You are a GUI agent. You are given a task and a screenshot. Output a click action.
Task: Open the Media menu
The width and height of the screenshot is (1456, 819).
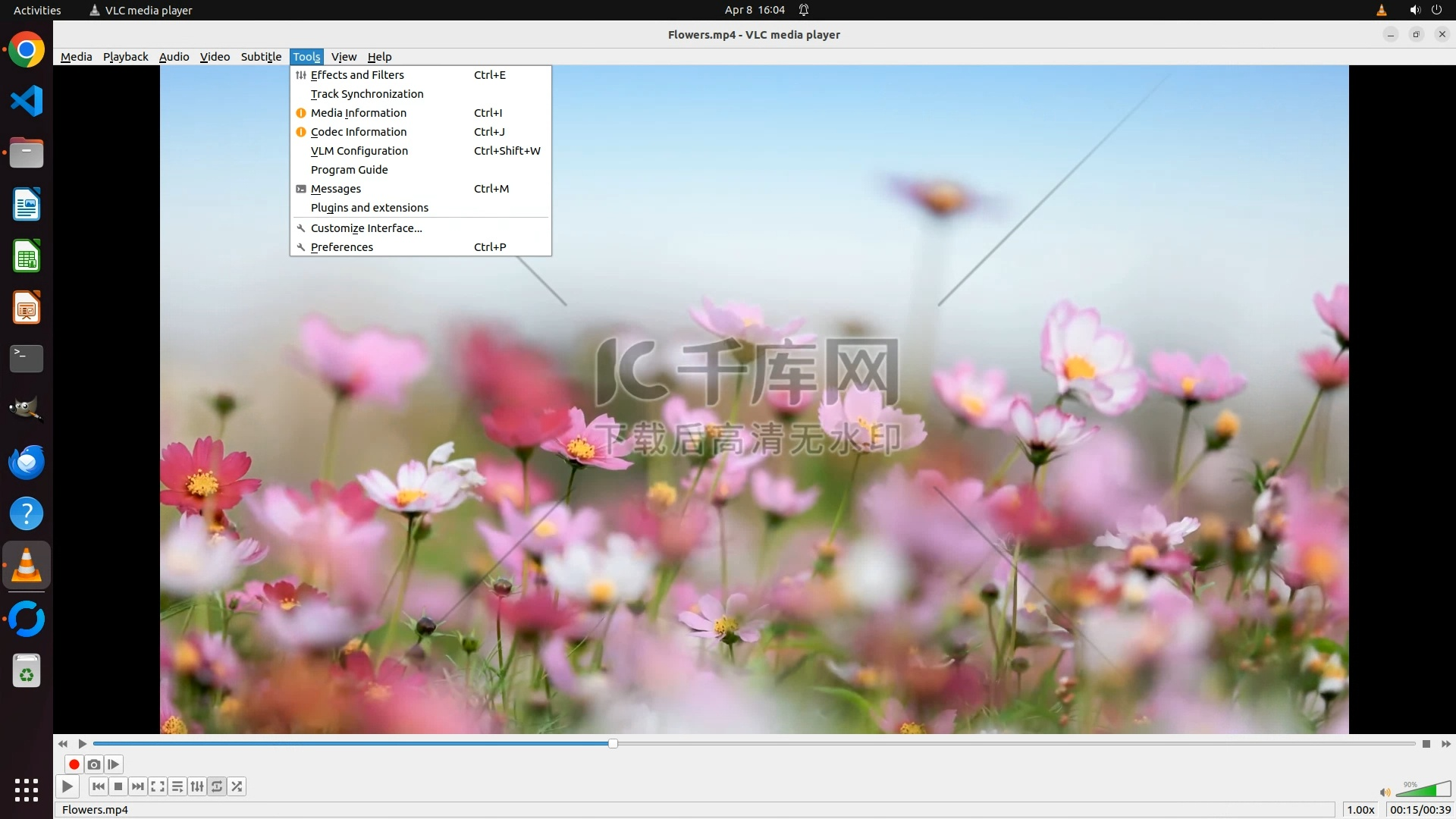[76, 57]
